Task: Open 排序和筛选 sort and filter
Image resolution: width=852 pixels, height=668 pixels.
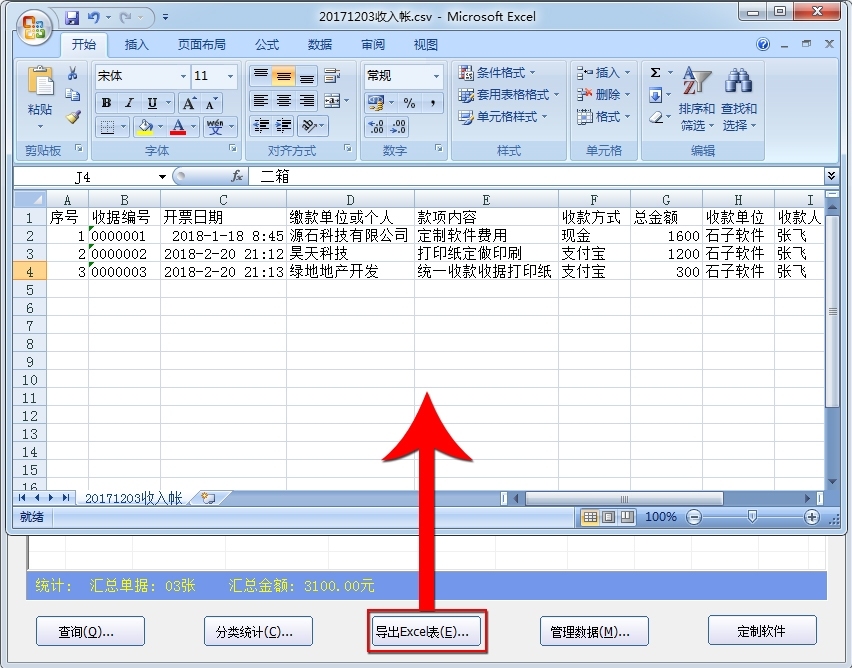Action: pos(697,99)
